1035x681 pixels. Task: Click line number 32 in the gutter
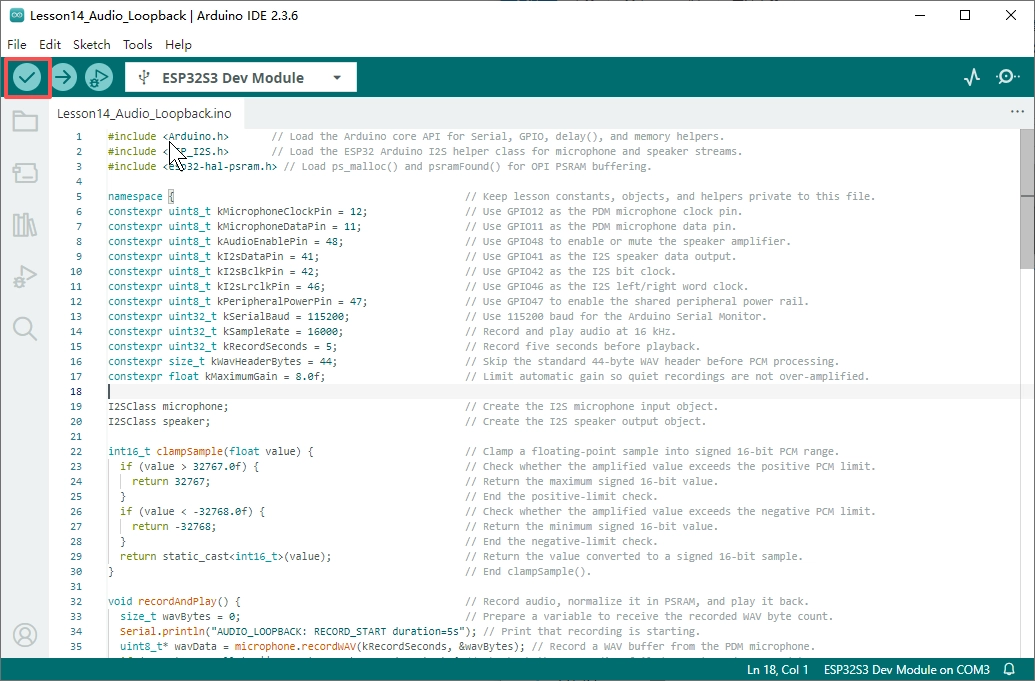(76, 601)
